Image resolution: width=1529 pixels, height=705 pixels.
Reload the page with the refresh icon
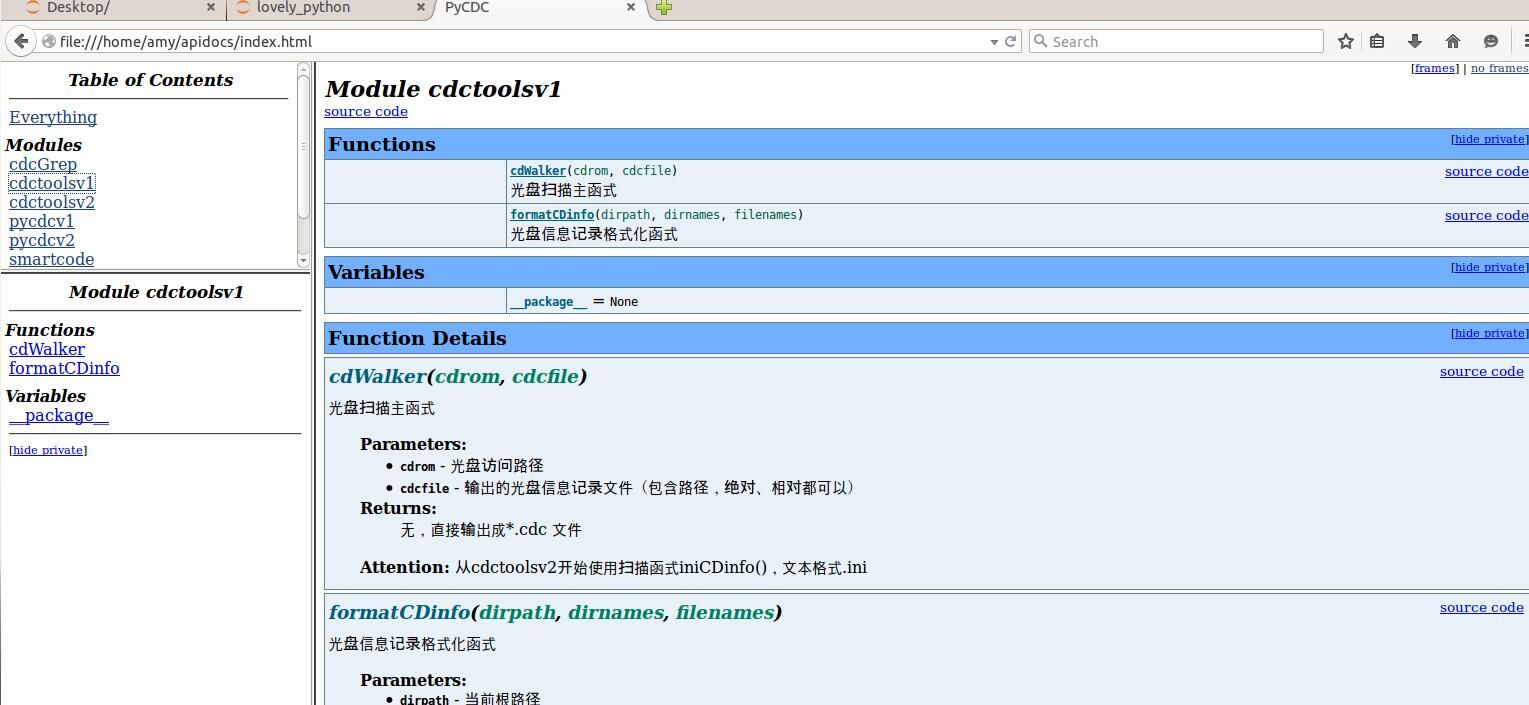(1010, 41)
